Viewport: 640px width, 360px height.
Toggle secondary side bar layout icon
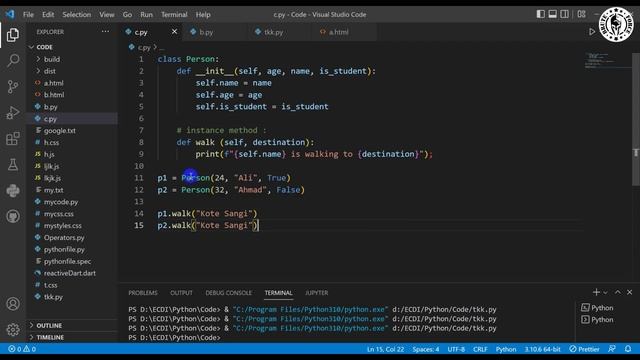point(564,14)
